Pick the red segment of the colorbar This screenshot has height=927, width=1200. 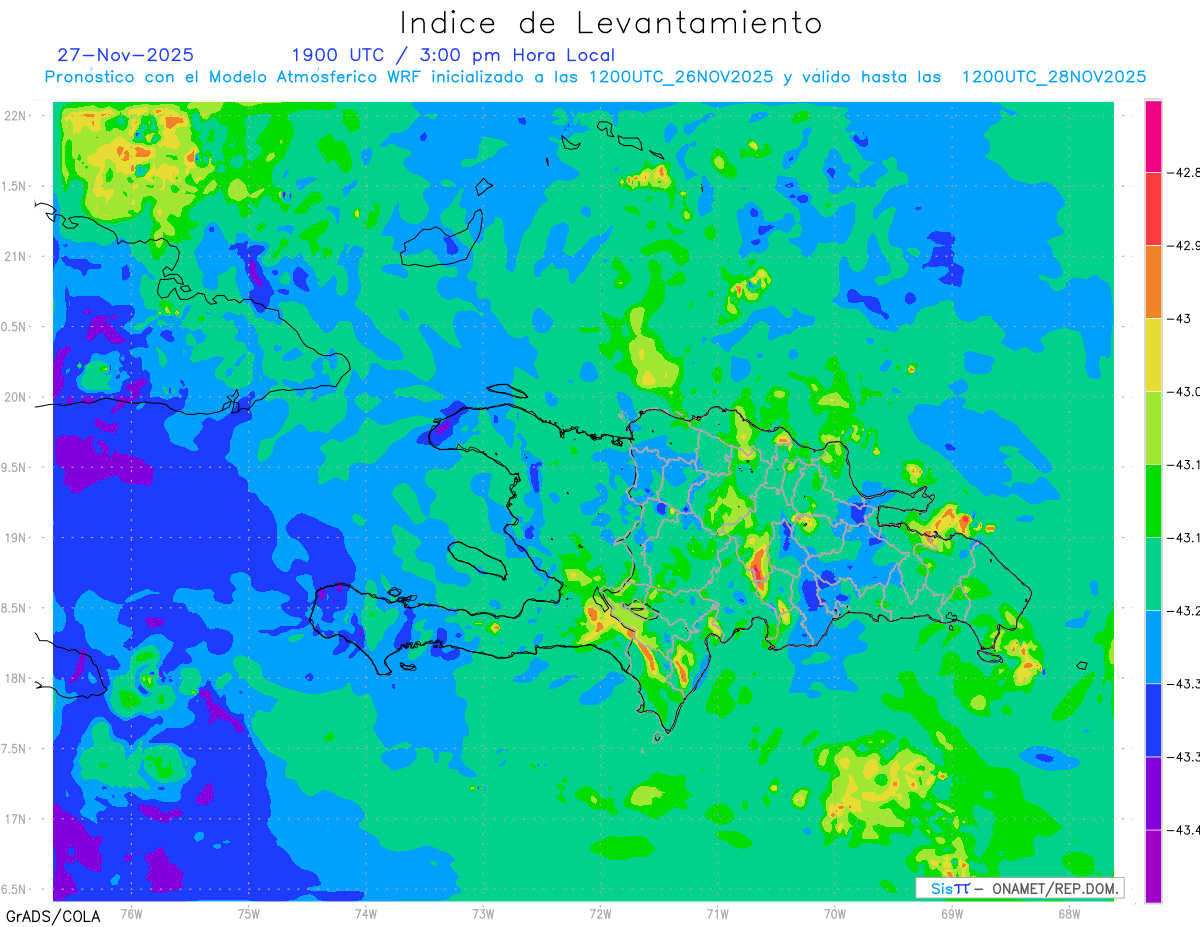(1153, 209)
